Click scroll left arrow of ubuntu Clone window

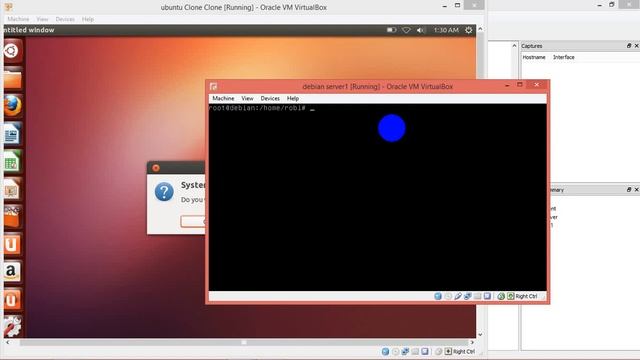click(x=8, y=342)
